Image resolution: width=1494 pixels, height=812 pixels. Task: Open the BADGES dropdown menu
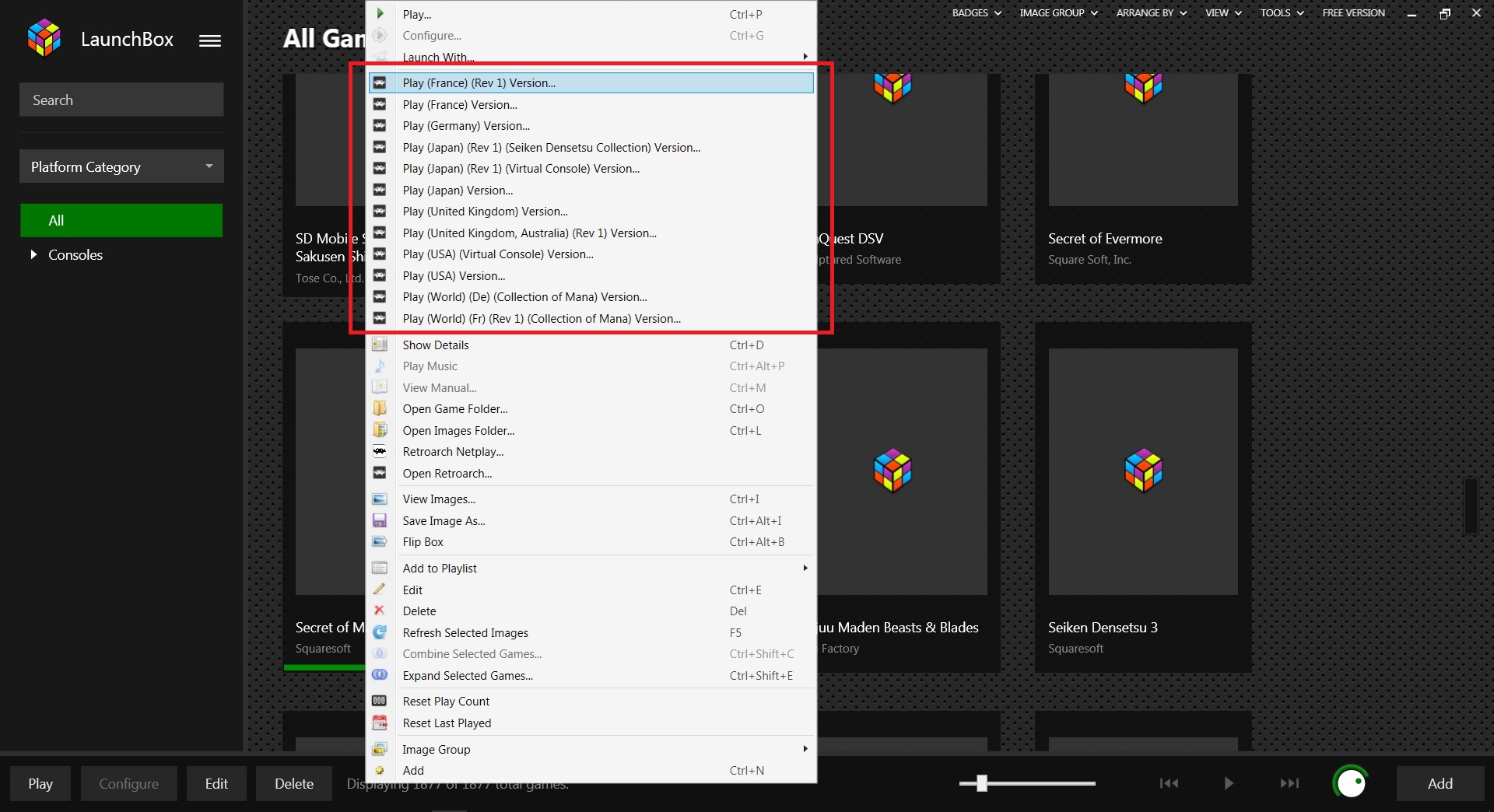tap(977, 12)
